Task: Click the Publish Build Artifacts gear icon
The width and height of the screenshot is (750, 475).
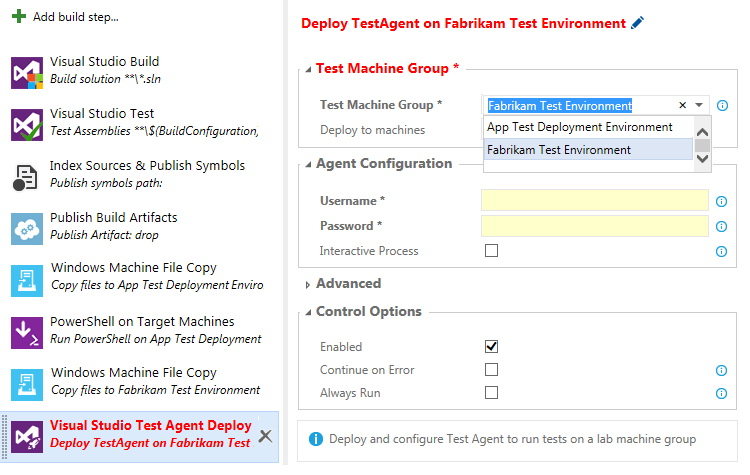Action: click(26, 228)
